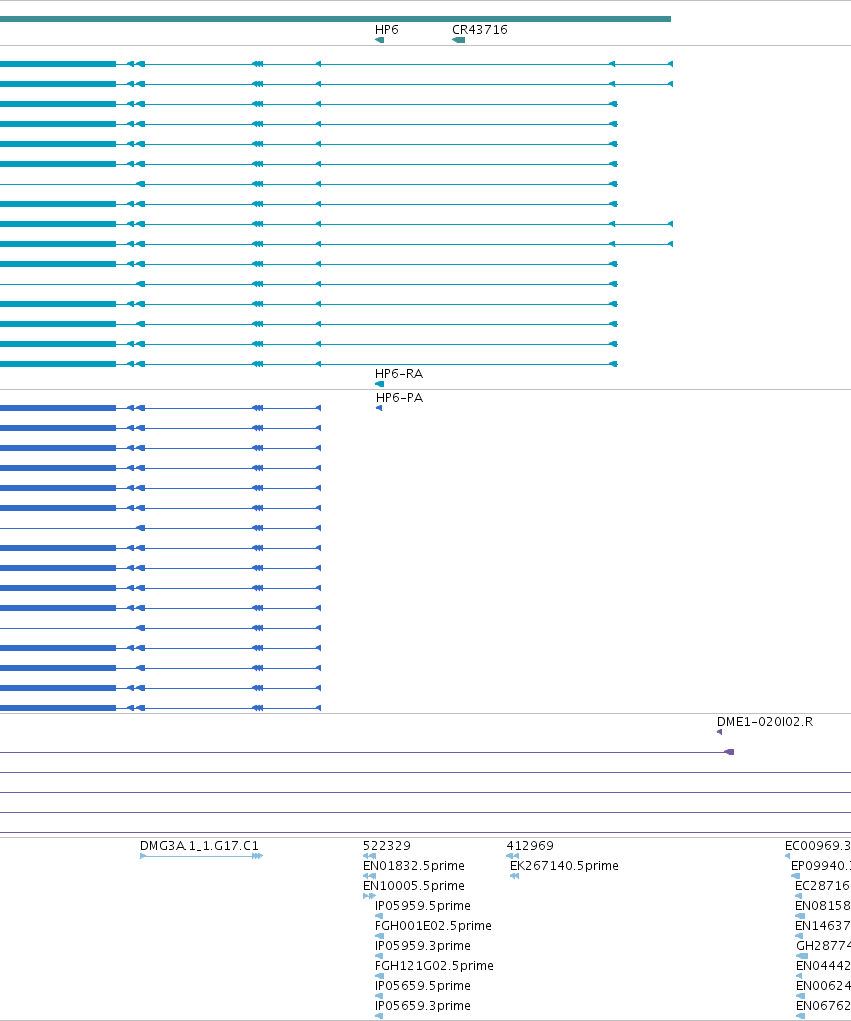Select the HP6-PA protein glyph
851x1021 pixels.
(379, 408)
